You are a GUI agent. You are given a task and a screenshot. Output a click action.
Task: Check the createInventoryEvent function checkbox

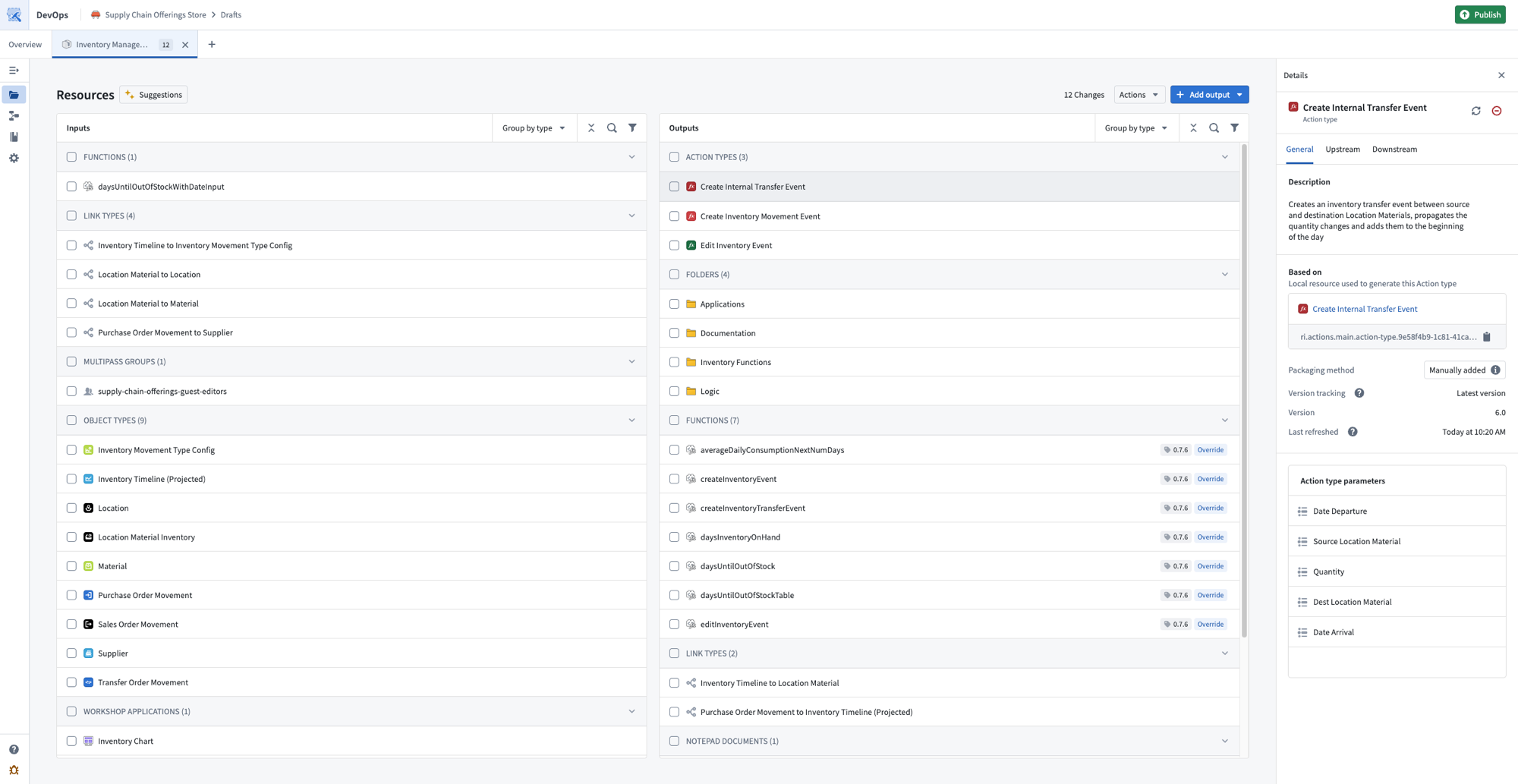point(674,479)
